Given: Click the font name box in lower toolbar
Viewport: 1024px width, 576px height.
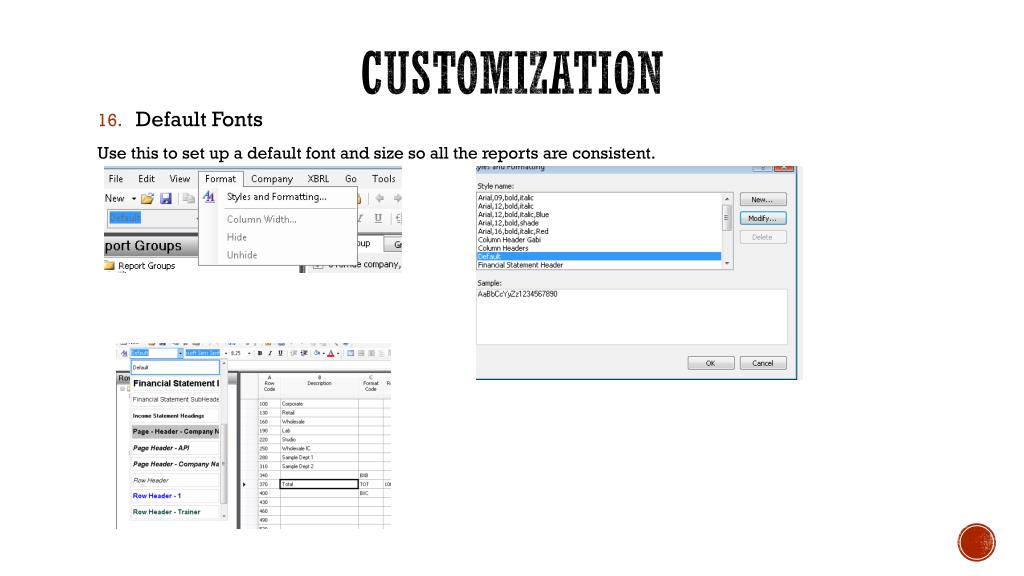Looking at the screenshot, I should click(x=202, y=353).
